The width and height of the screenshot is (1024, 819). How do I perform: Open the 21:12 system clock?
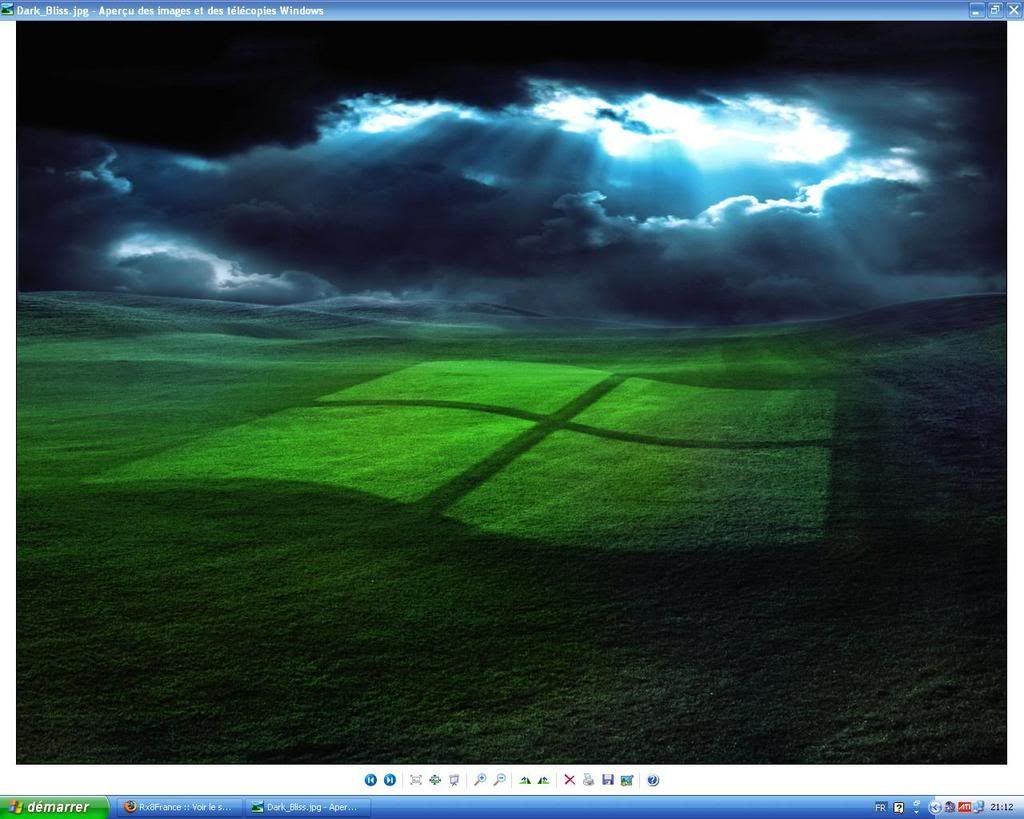[1002, 807]
